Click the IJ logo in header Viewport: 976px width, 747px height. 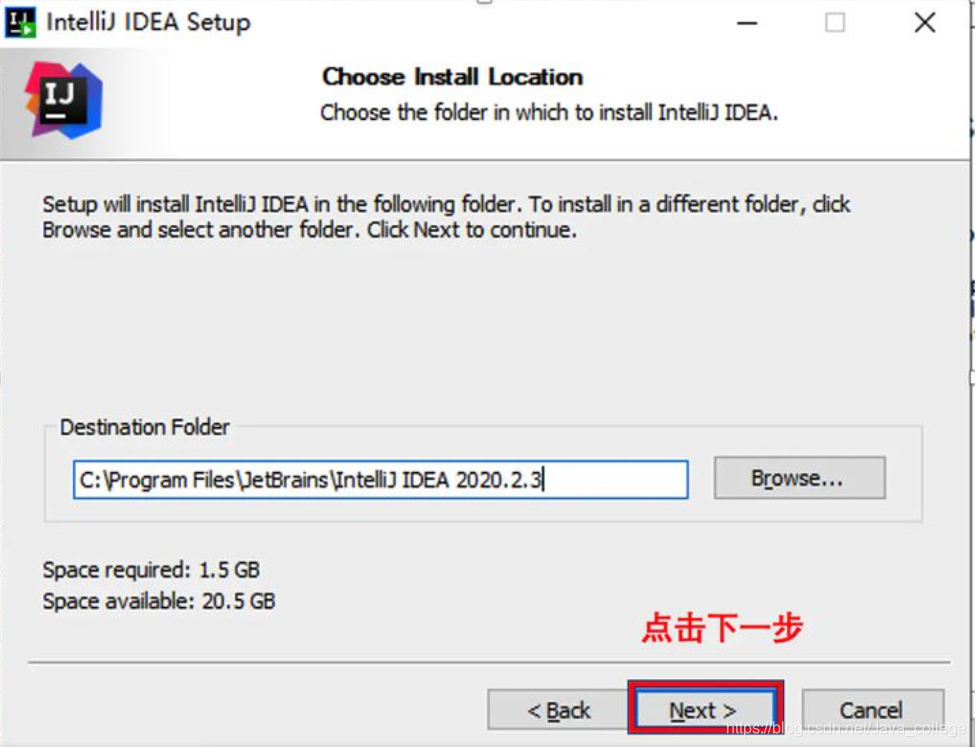point(63,100)
